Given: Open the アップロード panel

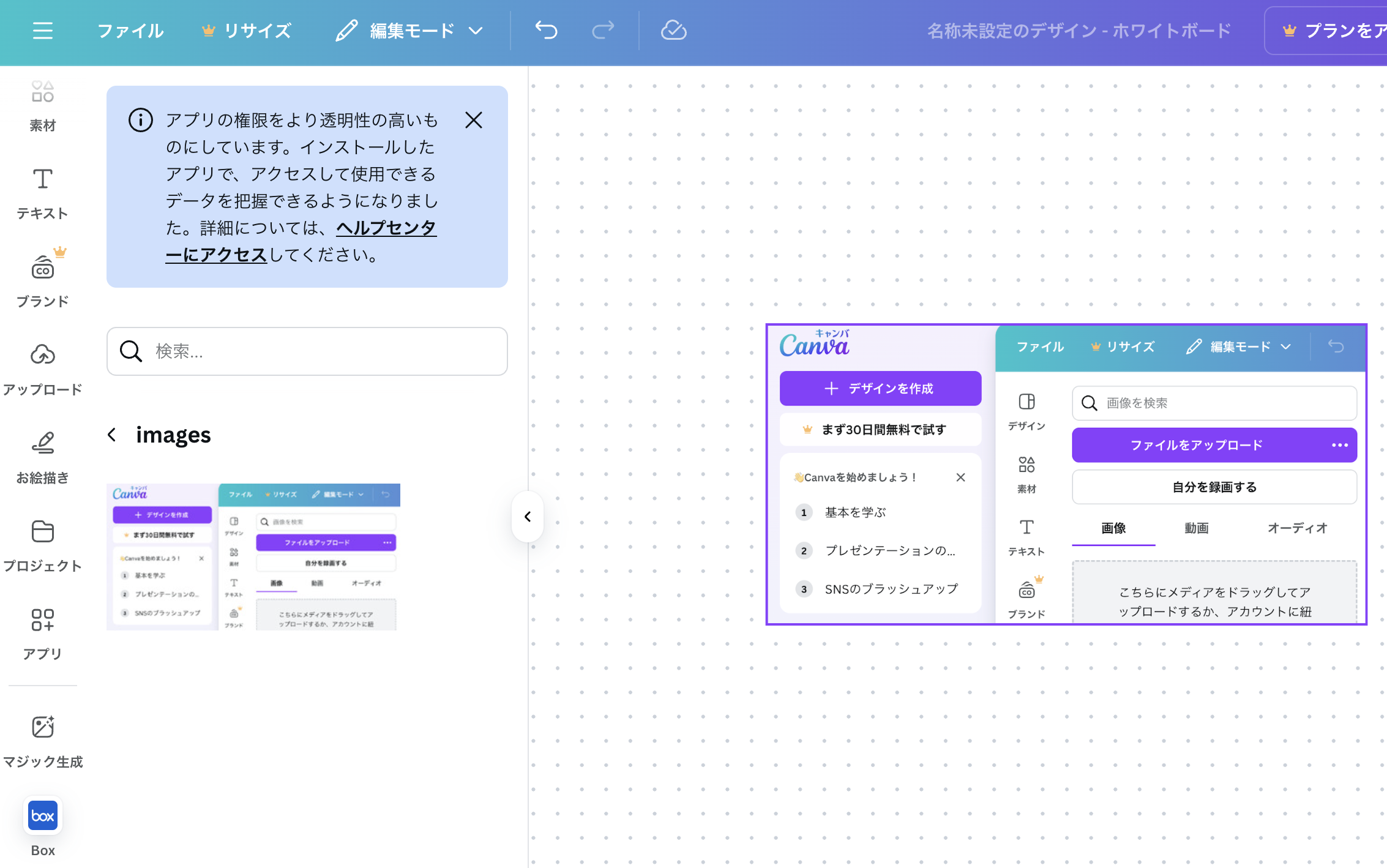Looking at the screenshot, I should point(42,370).
